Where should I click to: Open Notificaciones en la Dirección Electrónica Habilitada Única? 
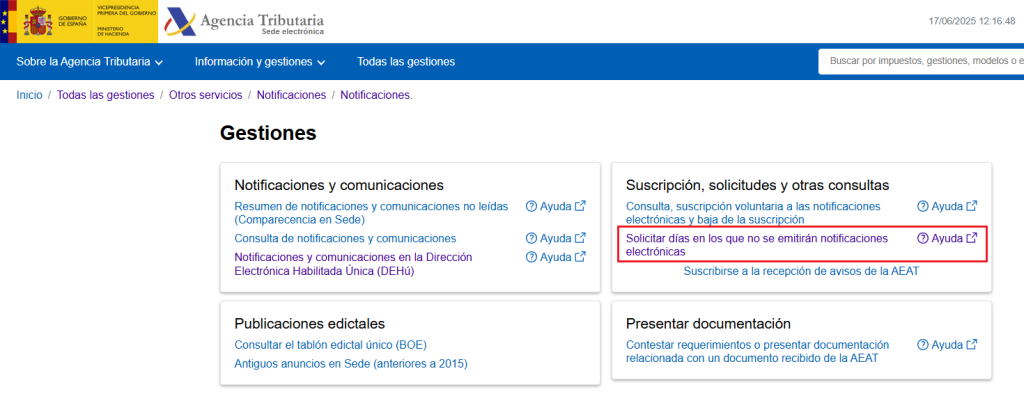pos(353,264)
